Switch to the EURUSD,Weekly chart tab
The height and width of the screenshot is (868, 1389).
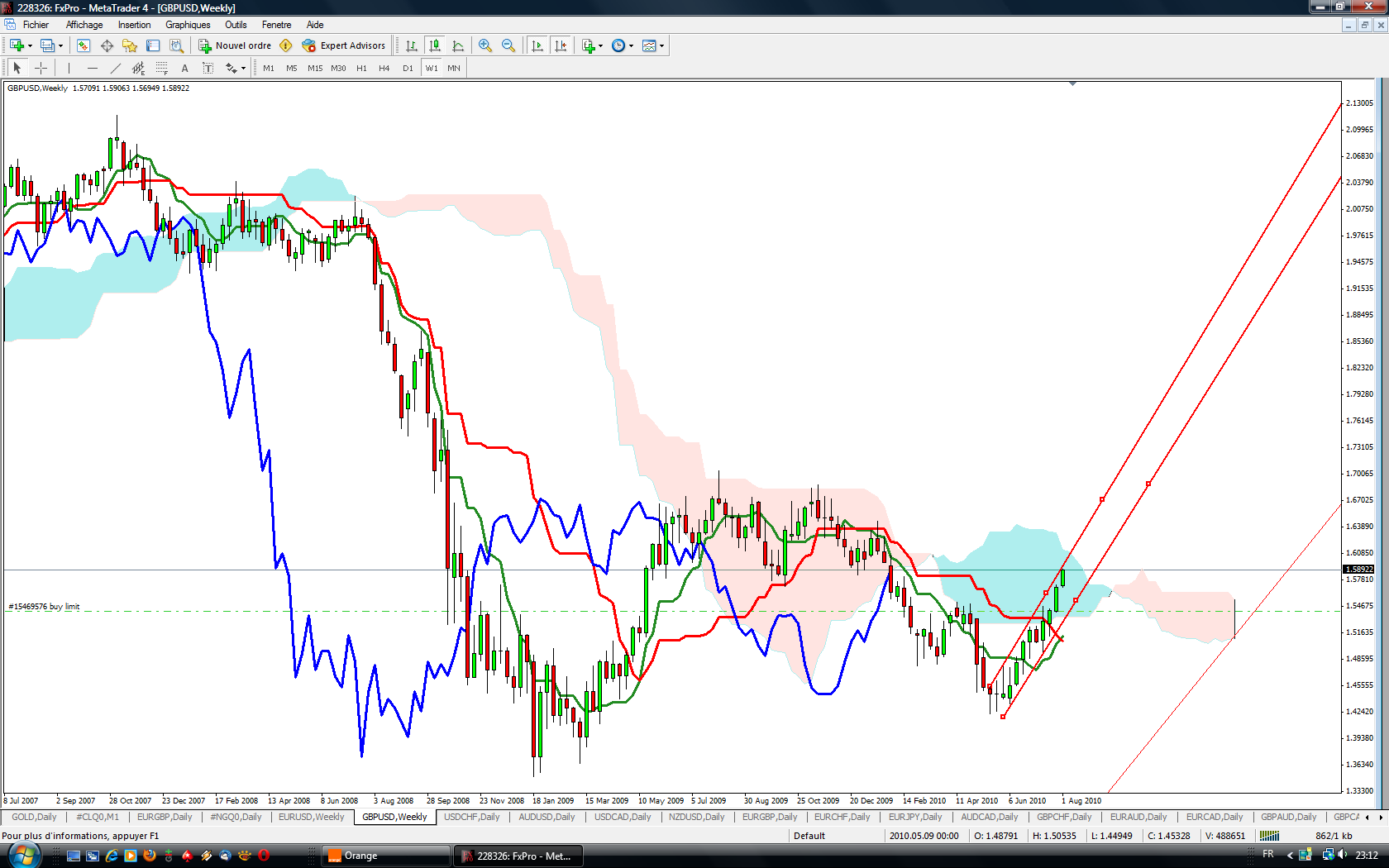point(311,817)
